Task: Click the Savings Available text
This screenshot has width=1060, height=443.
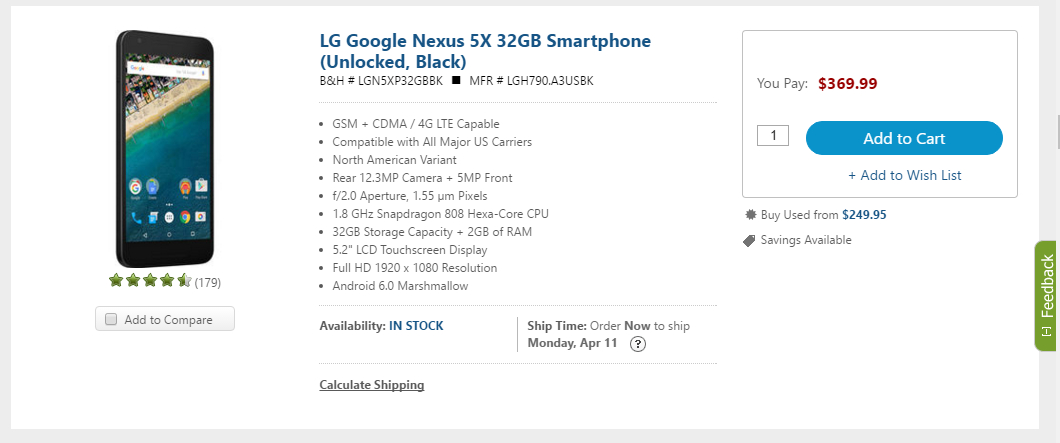Action: 806,240
